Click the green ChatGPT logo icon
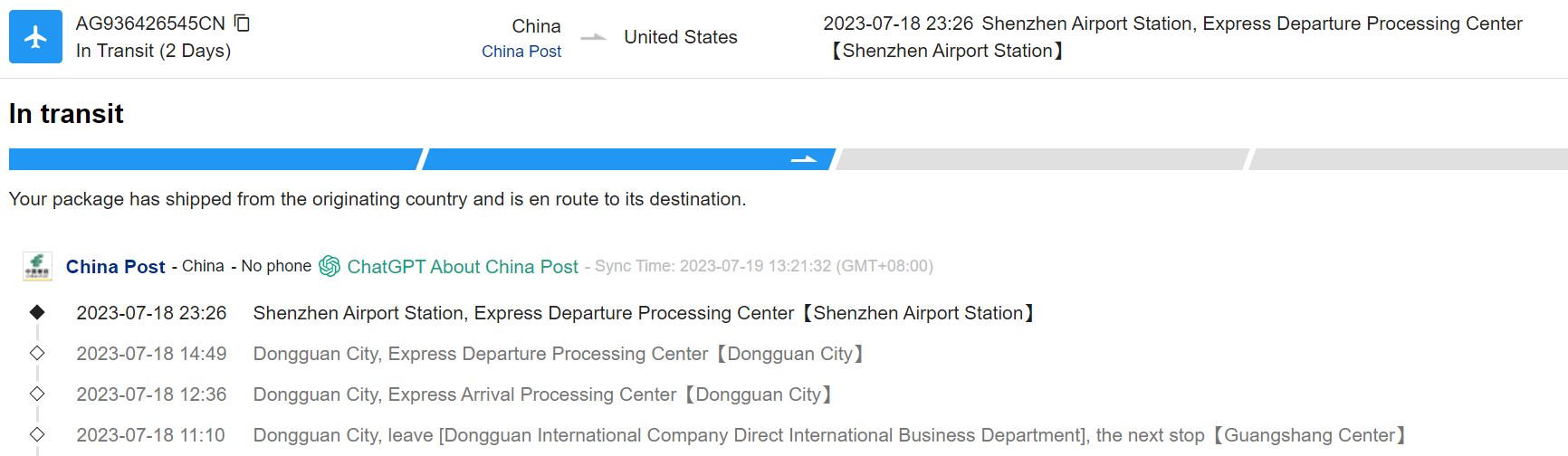The height and width of the screenshot is (456, 1568). pyautogui.click(x=330, y=266)
